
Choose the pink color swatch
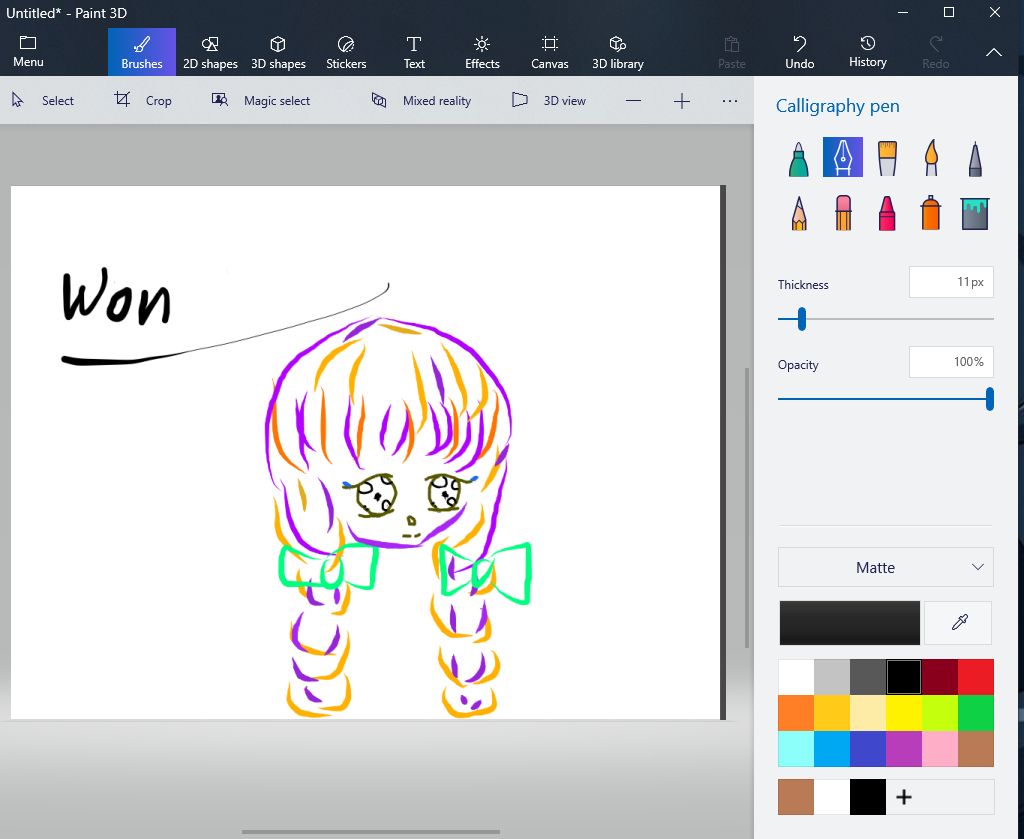point(940,749)
